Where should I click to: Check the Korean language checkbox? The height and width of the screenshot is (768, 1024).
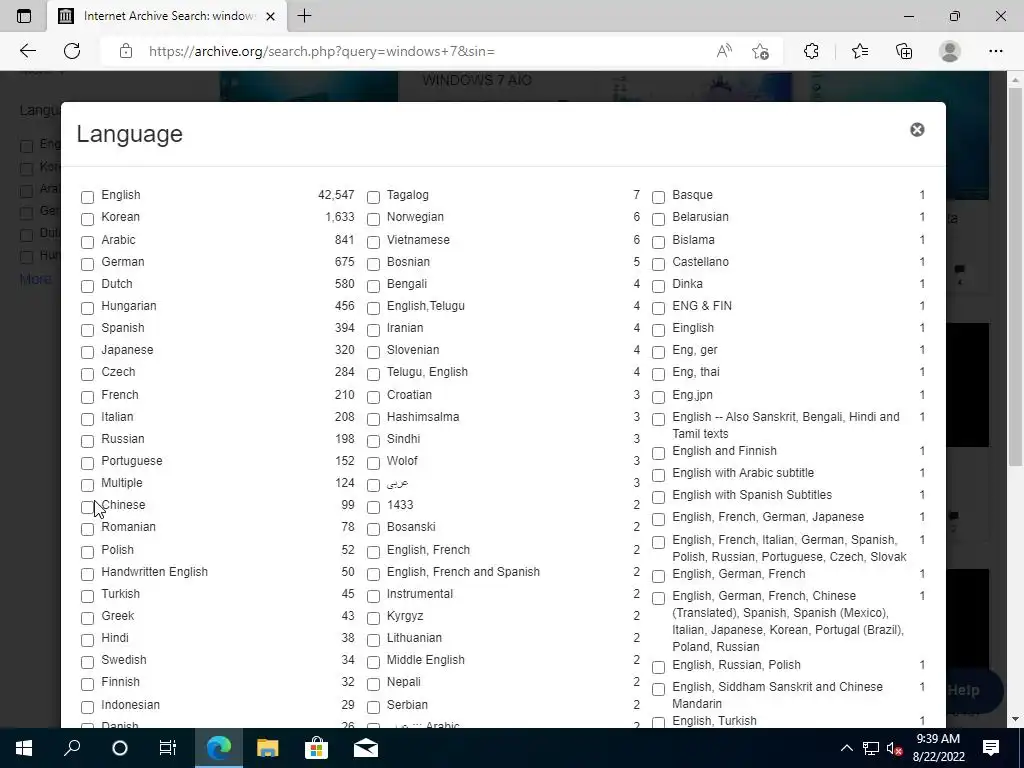coord(88,219)
